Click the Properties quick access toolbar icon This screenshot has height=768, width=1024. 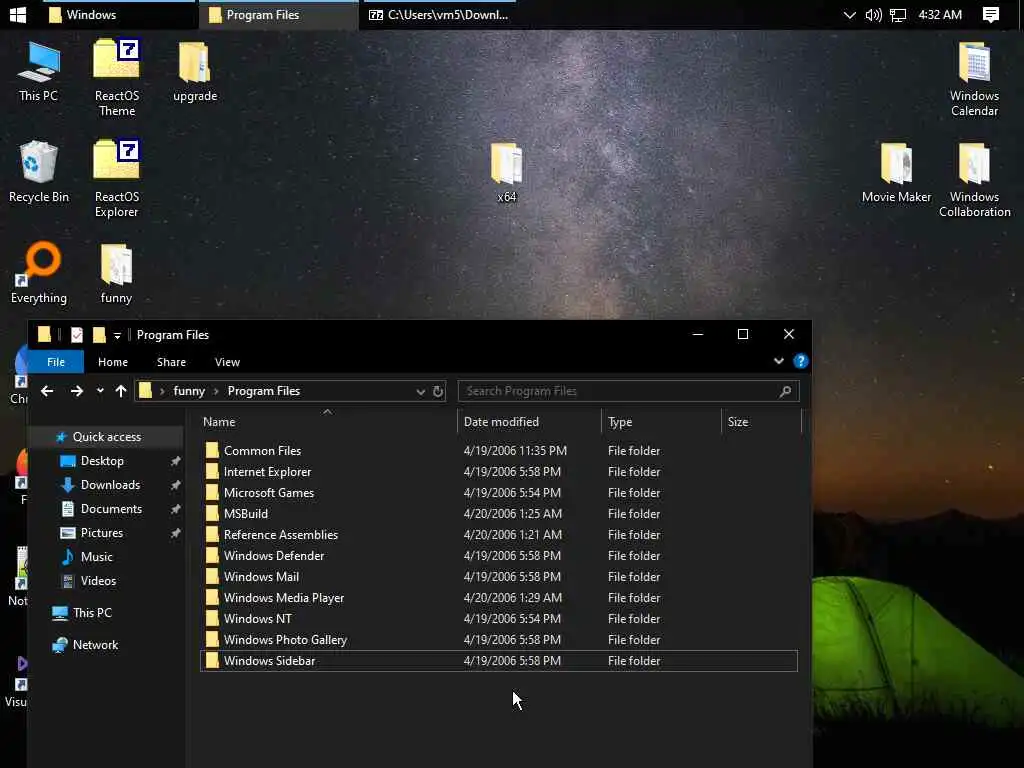tap(77, 335)
